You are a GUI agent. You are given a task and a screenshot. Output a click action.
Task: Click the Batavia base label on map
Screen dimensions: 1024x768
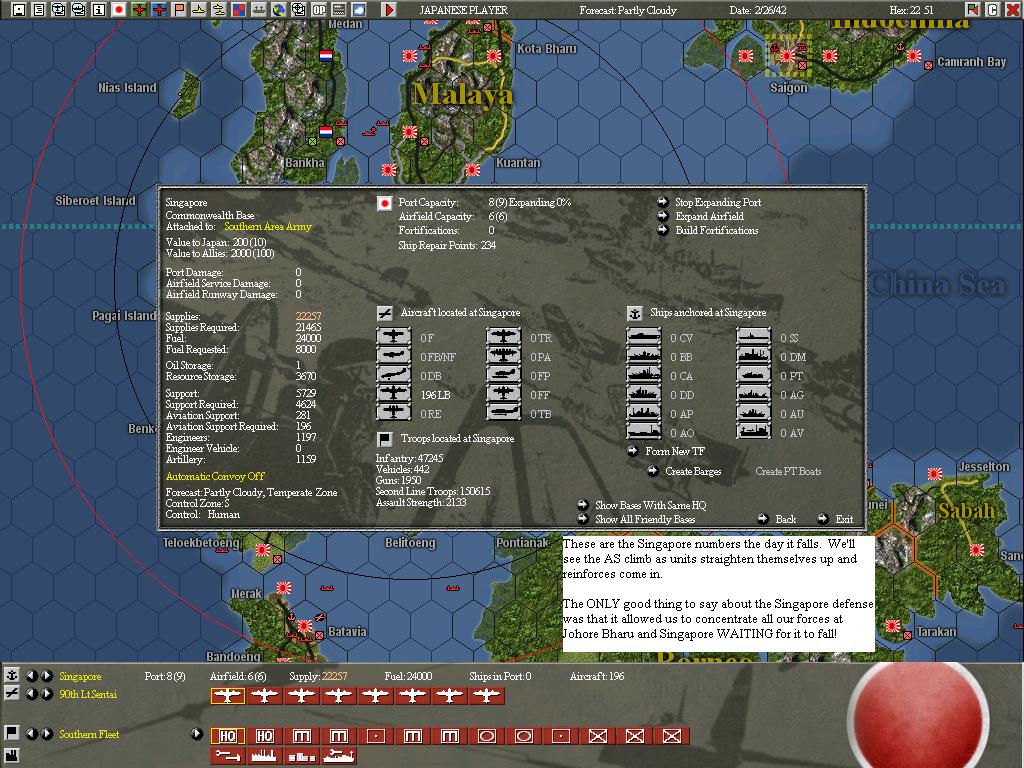pyautogui.click(x=347, y=632)
